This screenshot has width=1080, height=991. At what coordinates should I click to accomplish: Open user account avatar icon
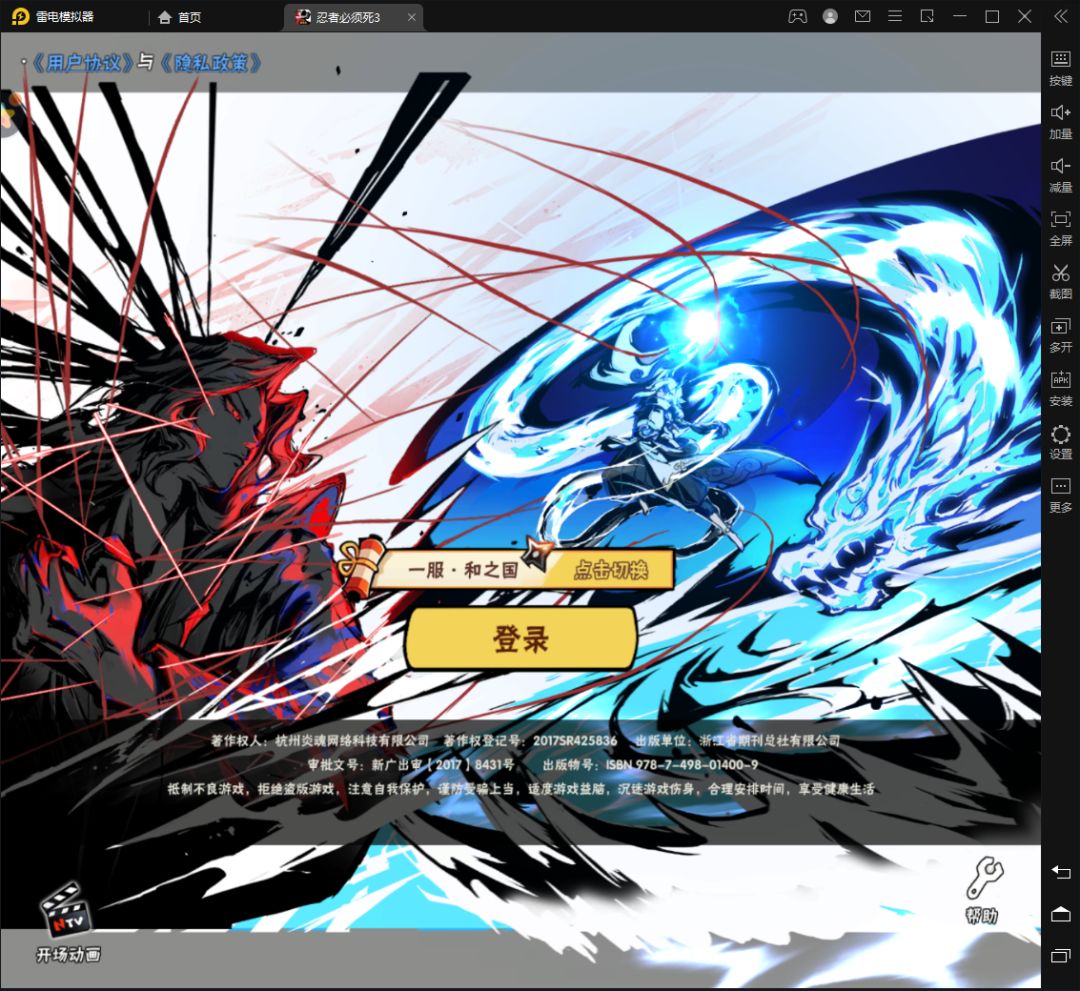pos(830,17)
